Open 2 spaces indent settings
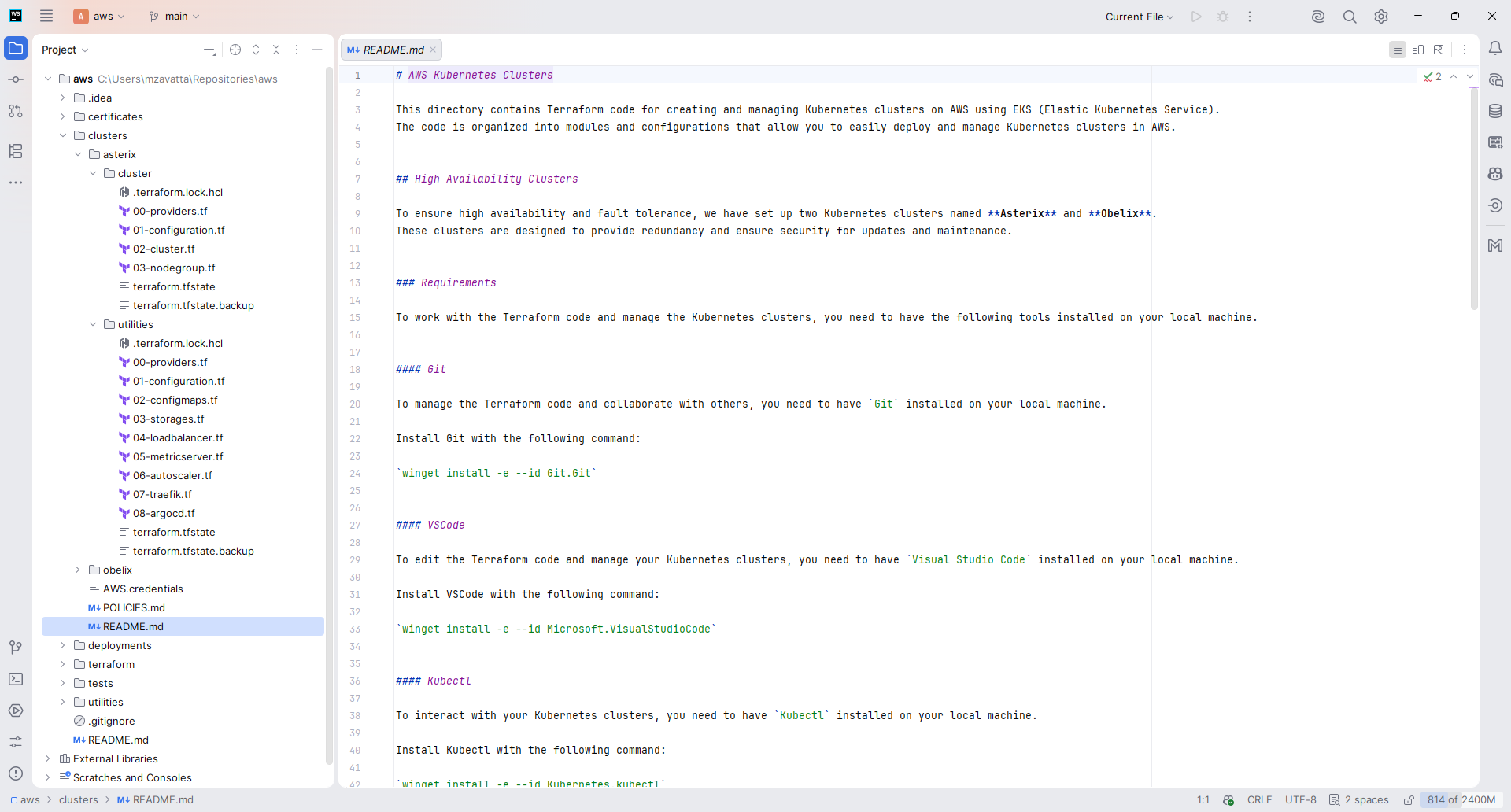 (1359, 800)
